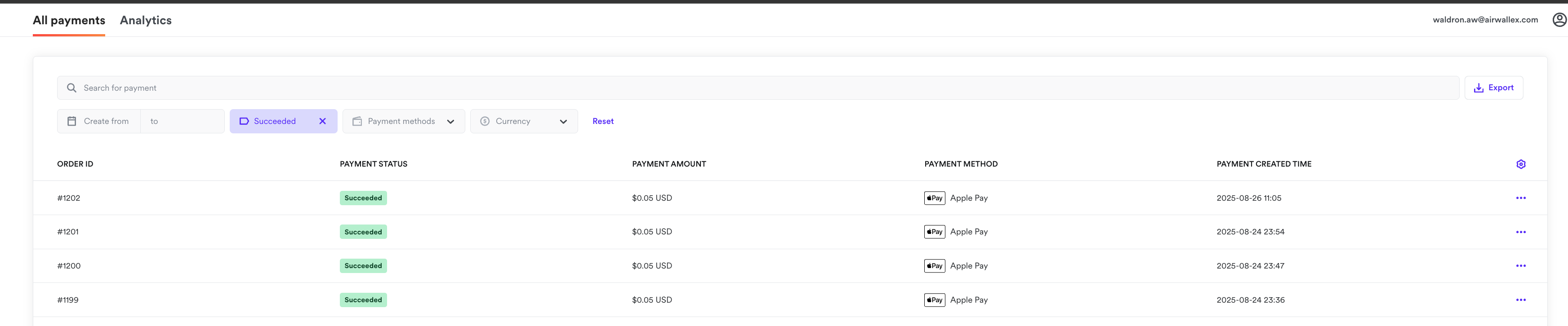
Task: Click the download icon inside the Export button
Action: tap(1478, 88)
